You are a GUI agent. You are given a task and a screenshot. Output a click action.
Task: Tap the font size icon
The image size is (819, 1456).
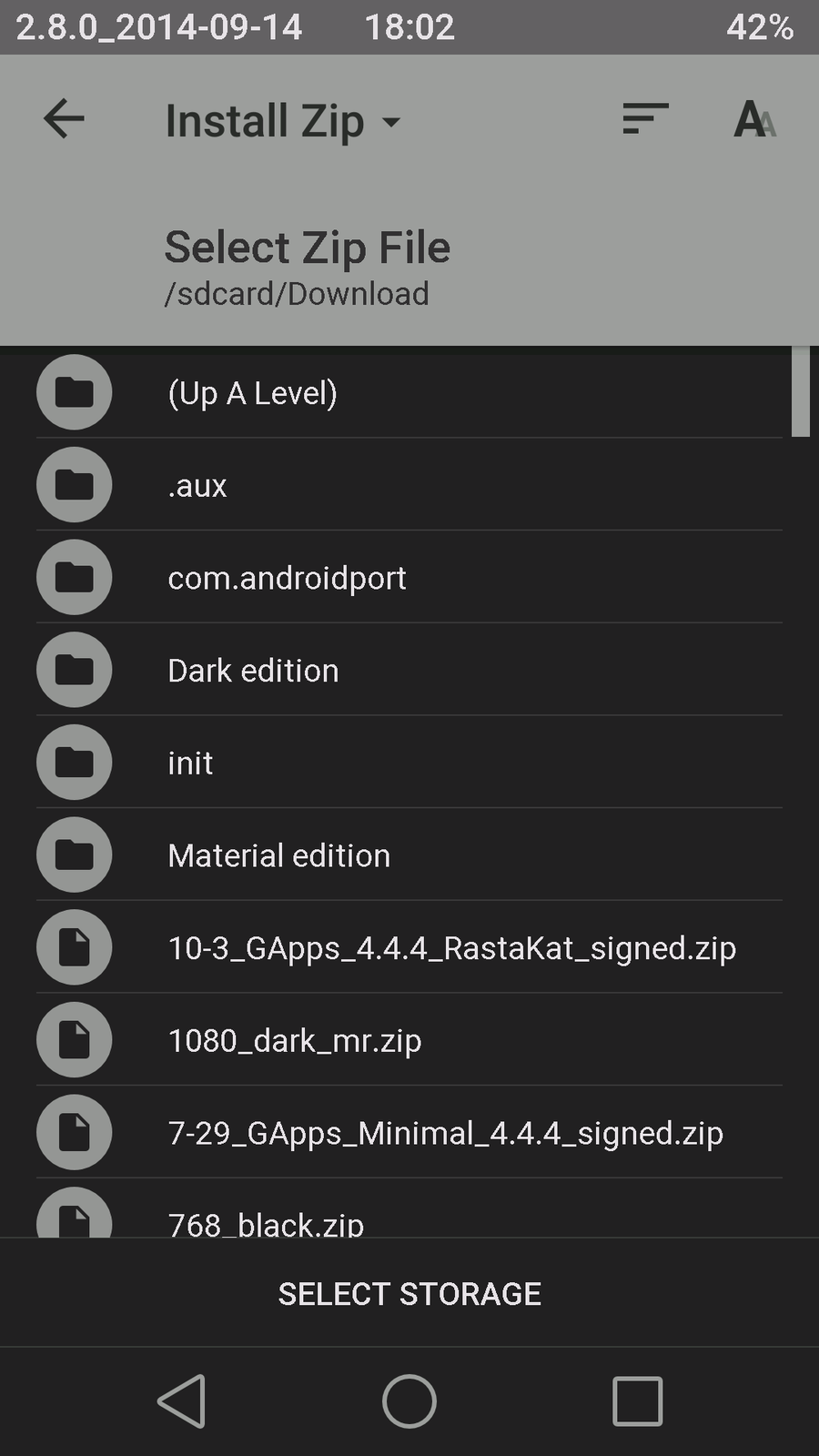click(754, 119)
